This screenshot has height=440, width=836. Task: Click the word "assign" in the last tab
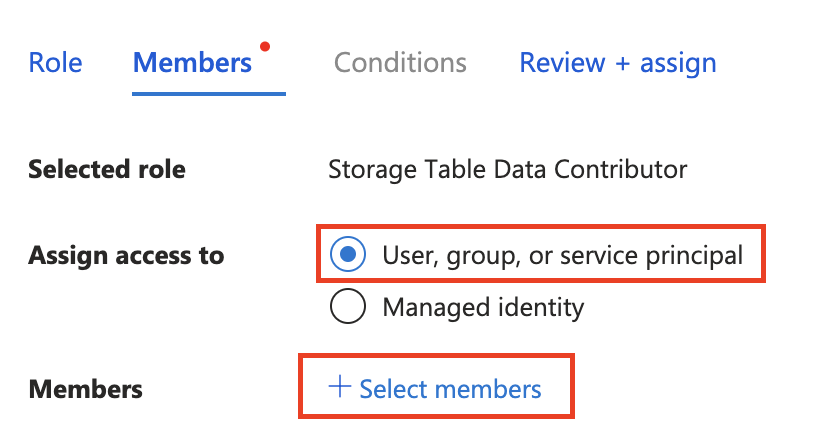tap(678, 63)
